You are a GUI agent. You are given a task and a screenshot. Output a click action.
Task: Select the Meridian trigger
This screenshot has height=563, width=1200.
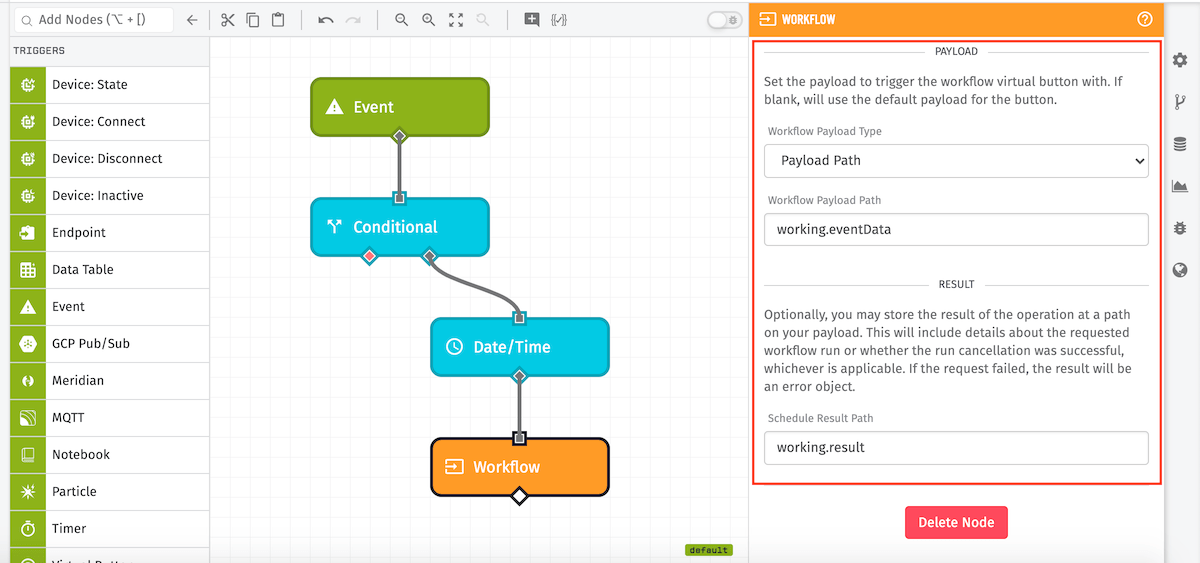coord(110,381)
